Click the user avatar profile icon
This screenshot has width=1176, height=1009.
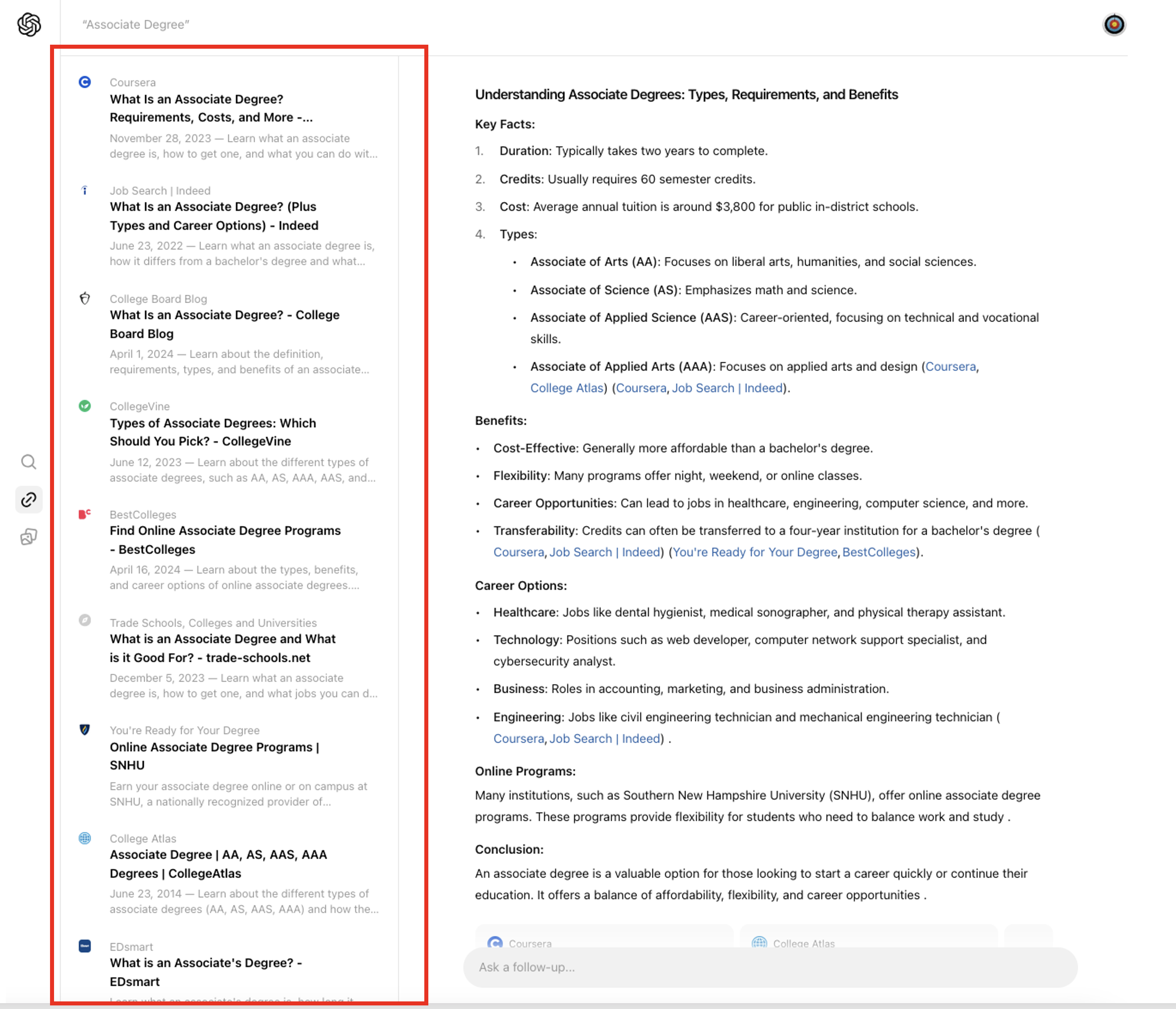(1113, 25)
